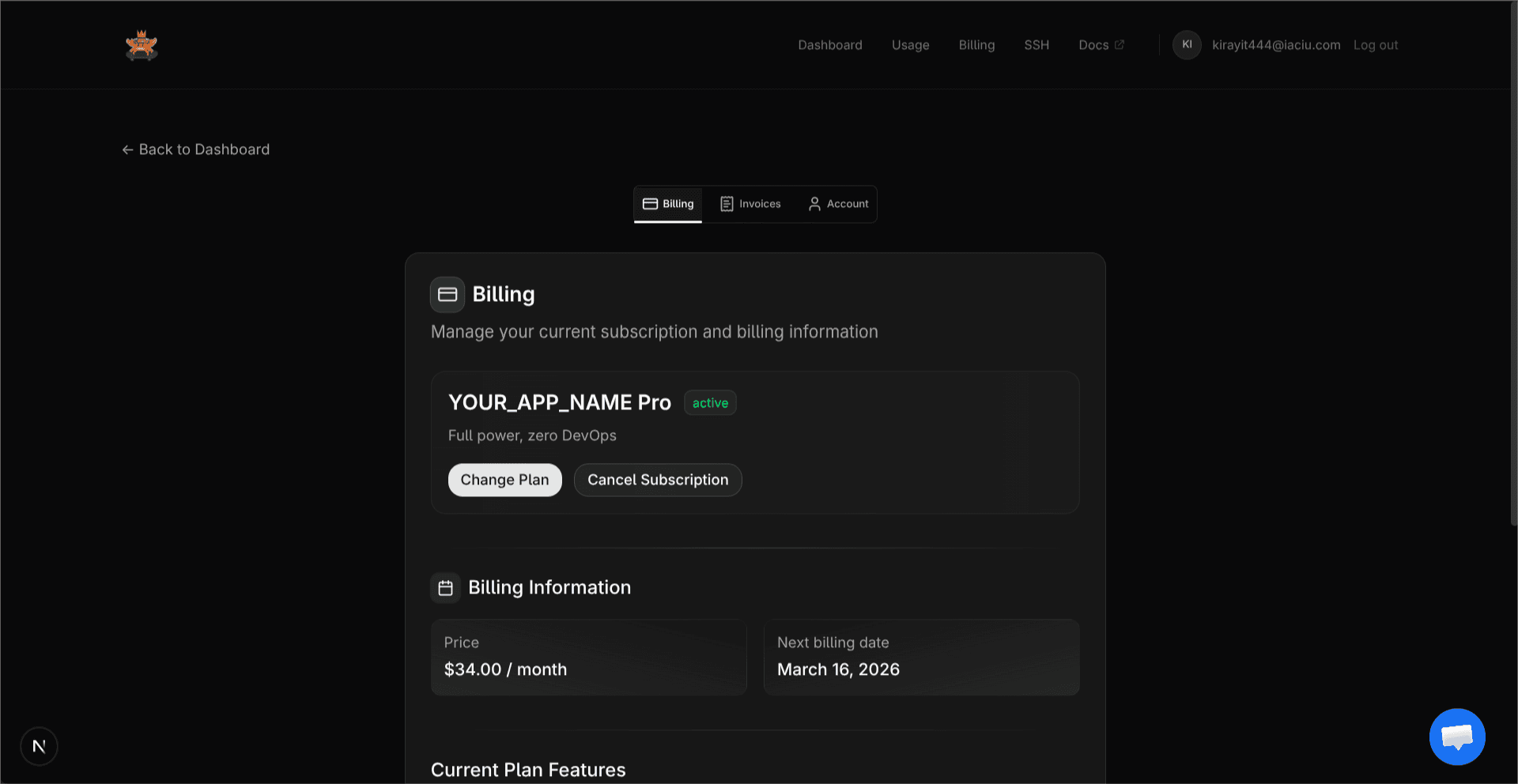The image size is (1518, 784).
Task: Click the external link icon next to Docs
Action: click(1120, 44)
